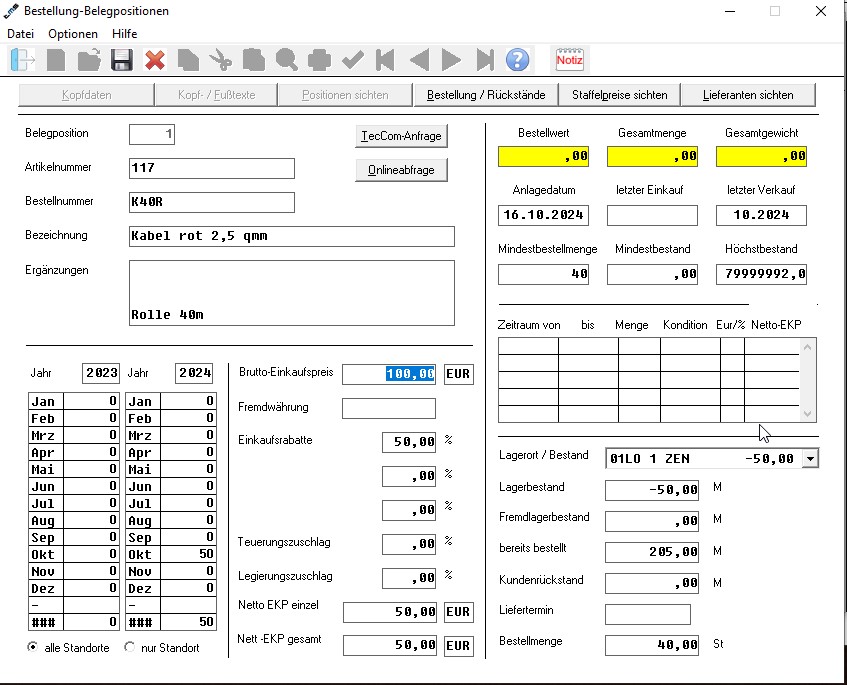847x685 pixels.
Task: Click the checkmark confirm icon
Action: coord(352,59)
